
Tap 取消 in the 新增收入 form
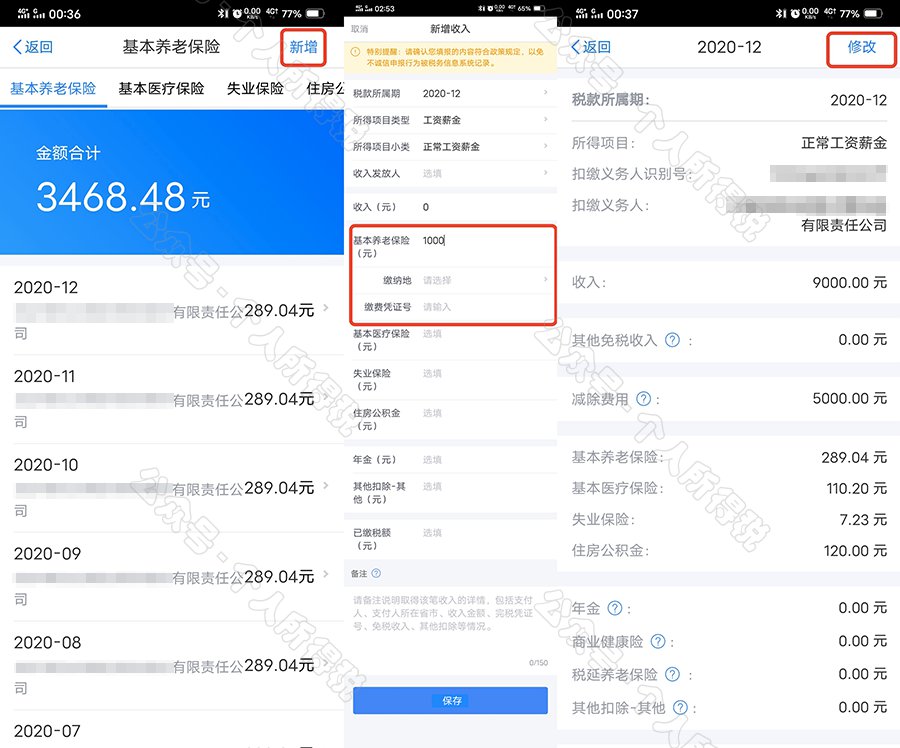(359, 29)
